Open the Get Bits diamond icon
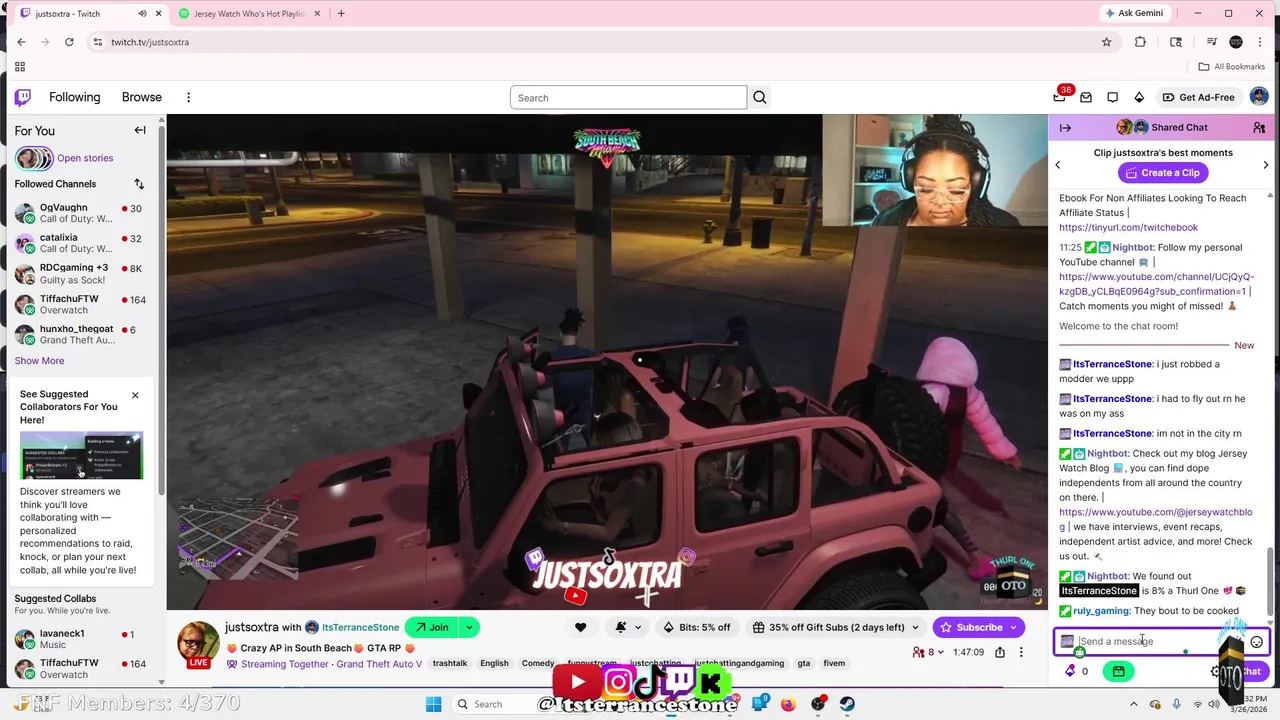 click(1139, 97)
